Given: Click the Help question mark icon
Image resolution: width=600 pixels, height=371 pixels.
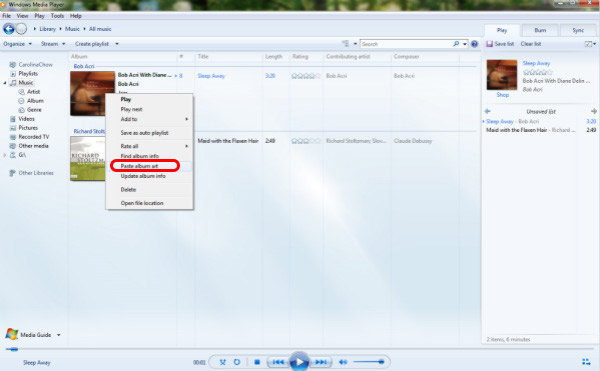Looking at the screenshot, I should [474, 44].
